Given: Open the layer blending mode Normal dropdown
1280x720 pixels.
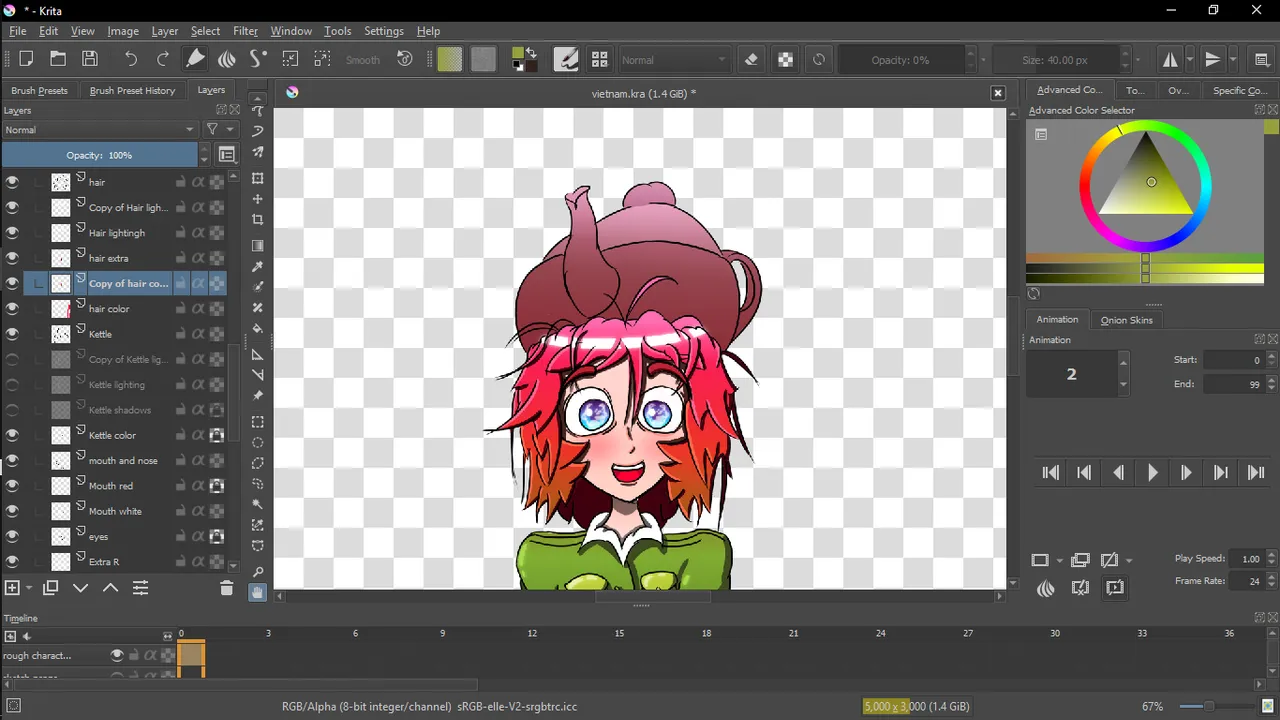Looking at the screenshot, I should (99, 130).
